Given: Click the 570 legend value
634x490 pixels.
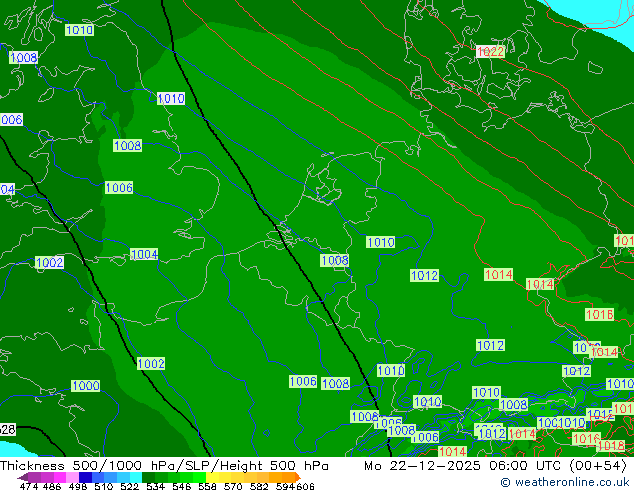Looking at the screenshot, I should point(233,486).
